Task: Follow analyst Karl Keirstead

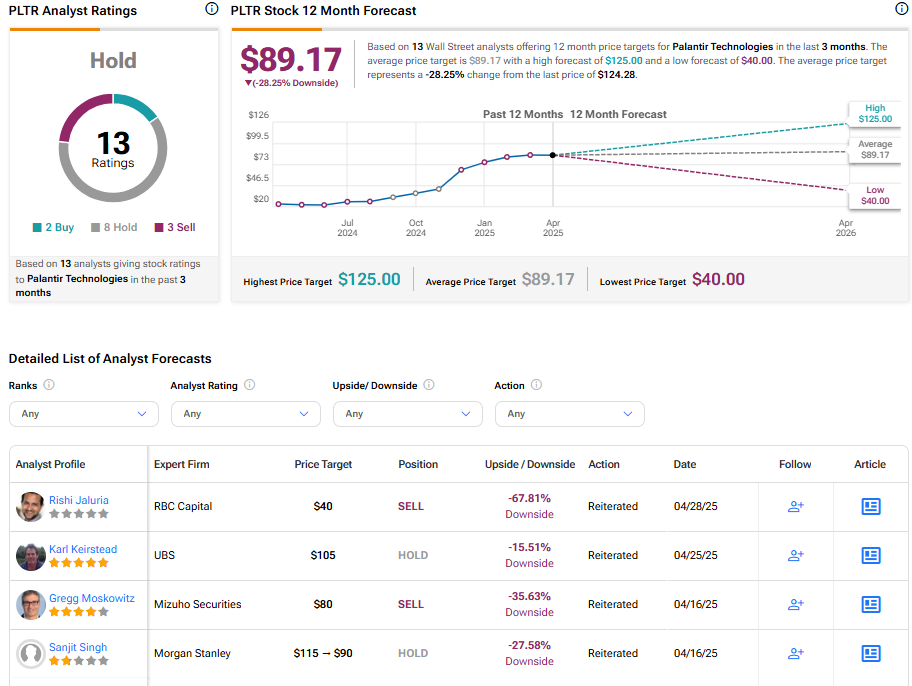Action: (796, 555)
